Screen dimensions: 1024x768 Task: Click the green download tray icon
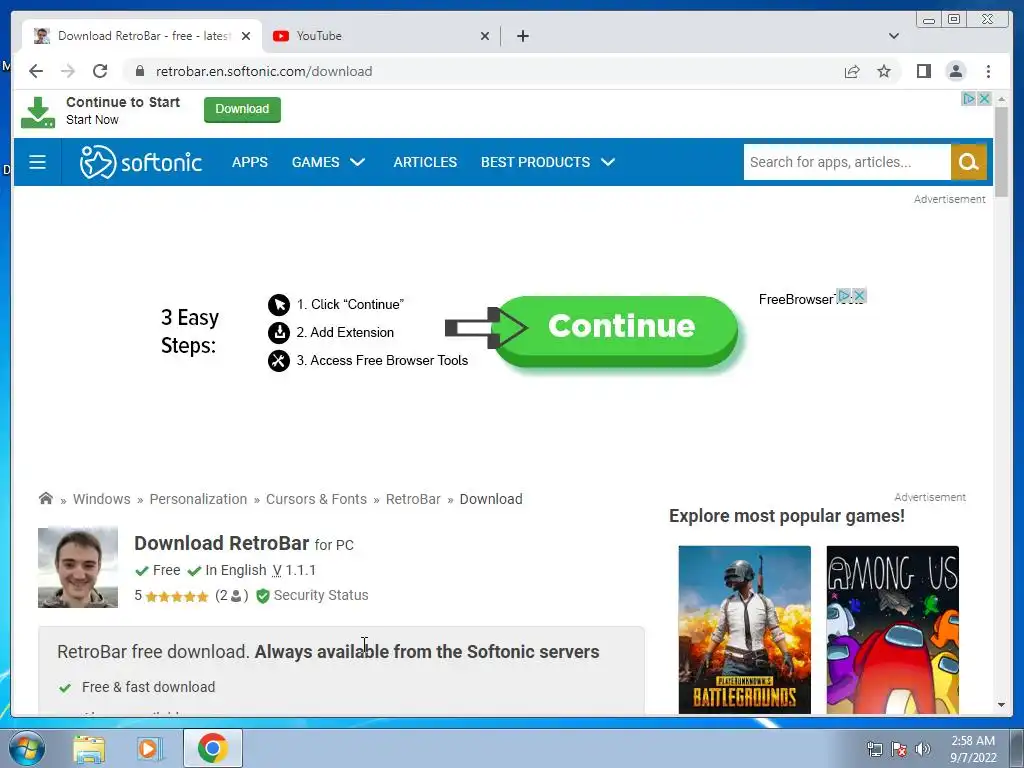[x=38, y=112]
